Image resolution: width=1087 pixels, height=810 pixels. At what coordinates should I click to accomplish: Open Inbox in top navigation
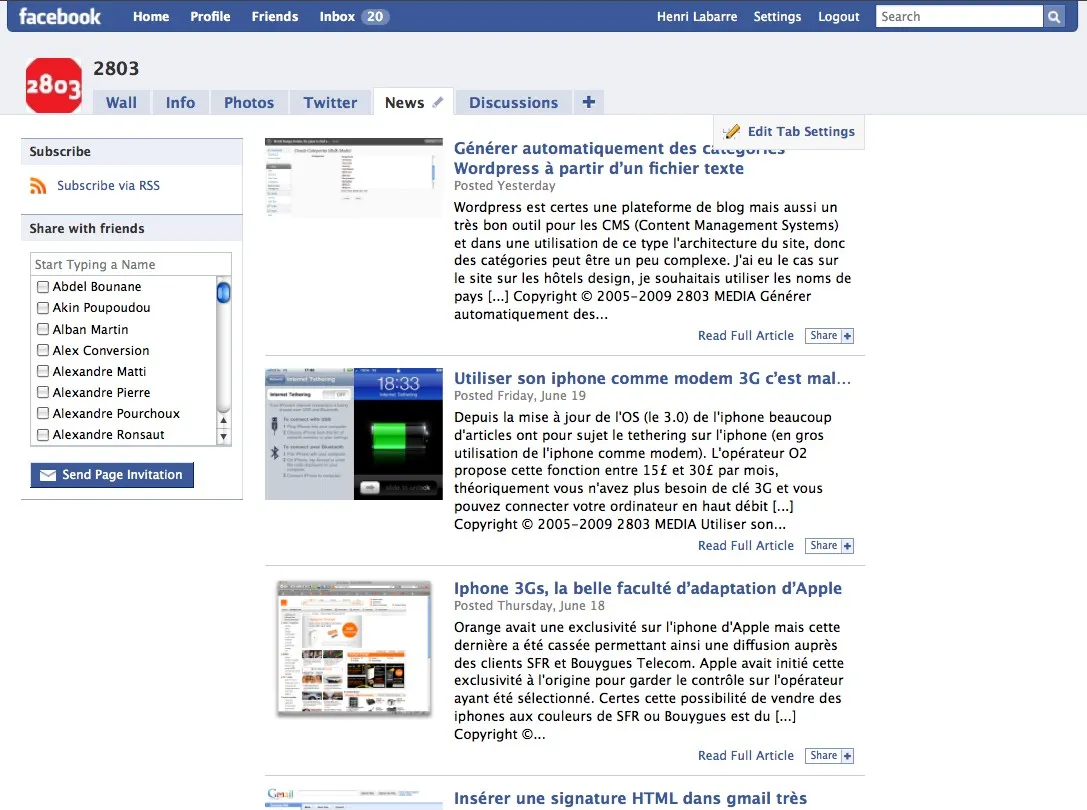(x=337, y=17)
